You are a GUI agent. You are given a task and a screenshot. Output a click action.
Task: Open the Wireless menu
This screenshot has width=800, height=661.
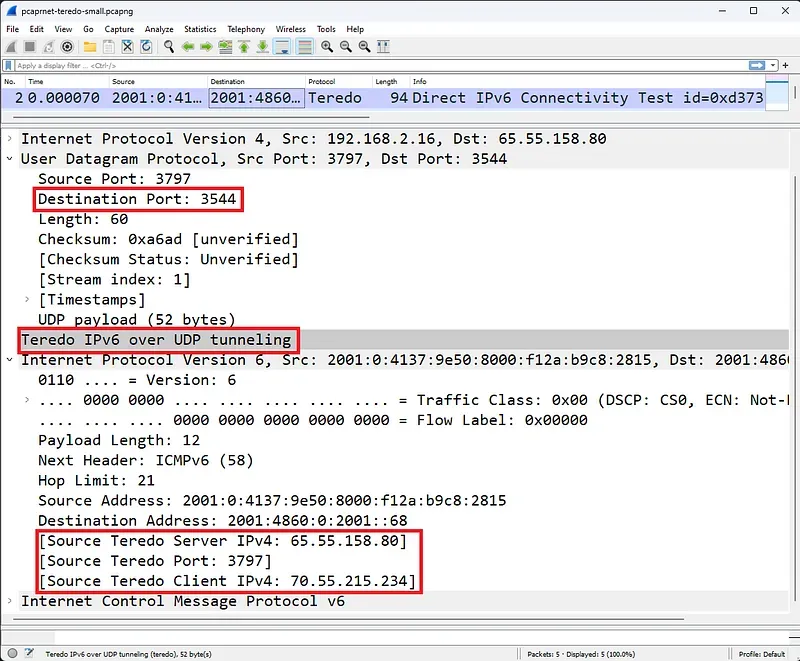coord(290,29)
